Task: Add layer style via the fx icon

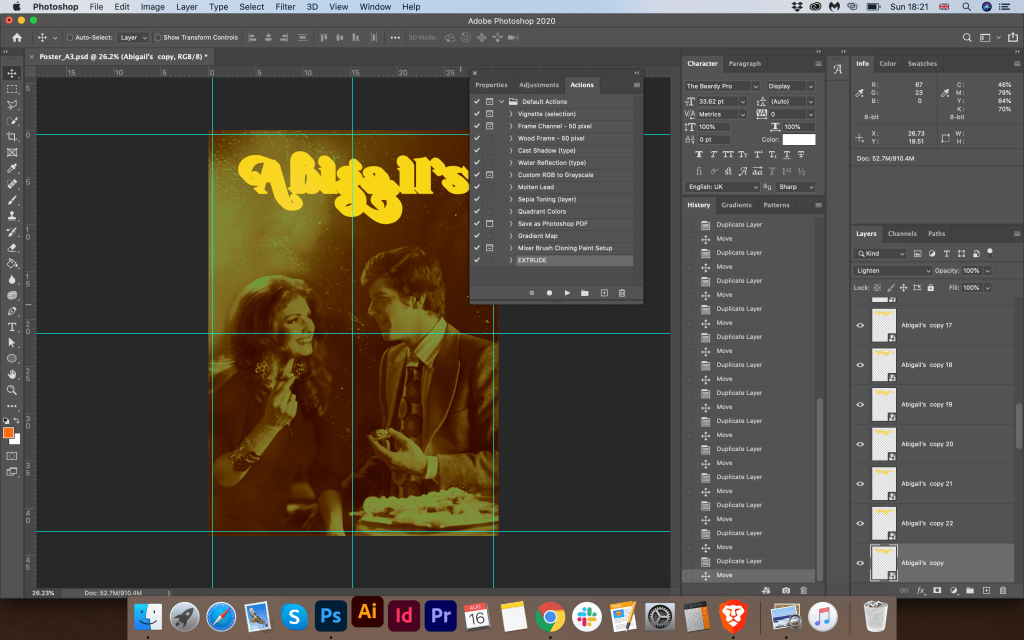Action: (920, 590)
